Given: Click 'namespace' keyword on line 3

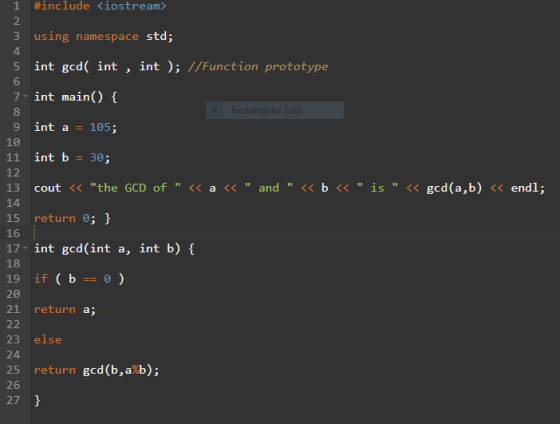Looking at the screenshot, I should [107, 36].
